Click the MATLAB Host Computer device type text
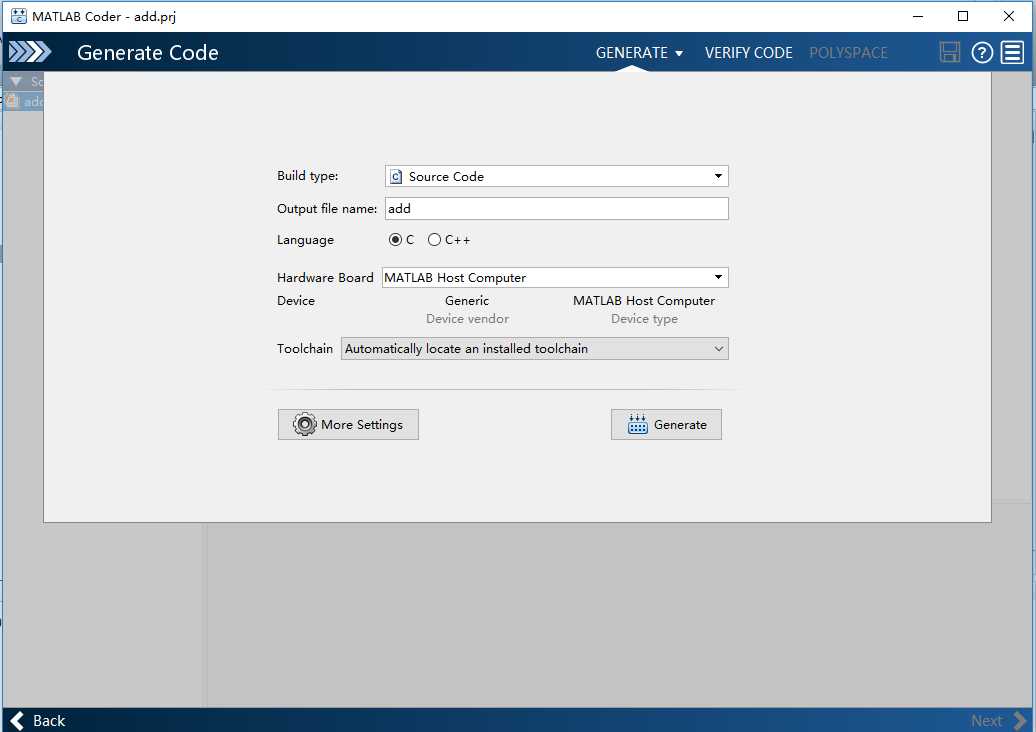 644,301
